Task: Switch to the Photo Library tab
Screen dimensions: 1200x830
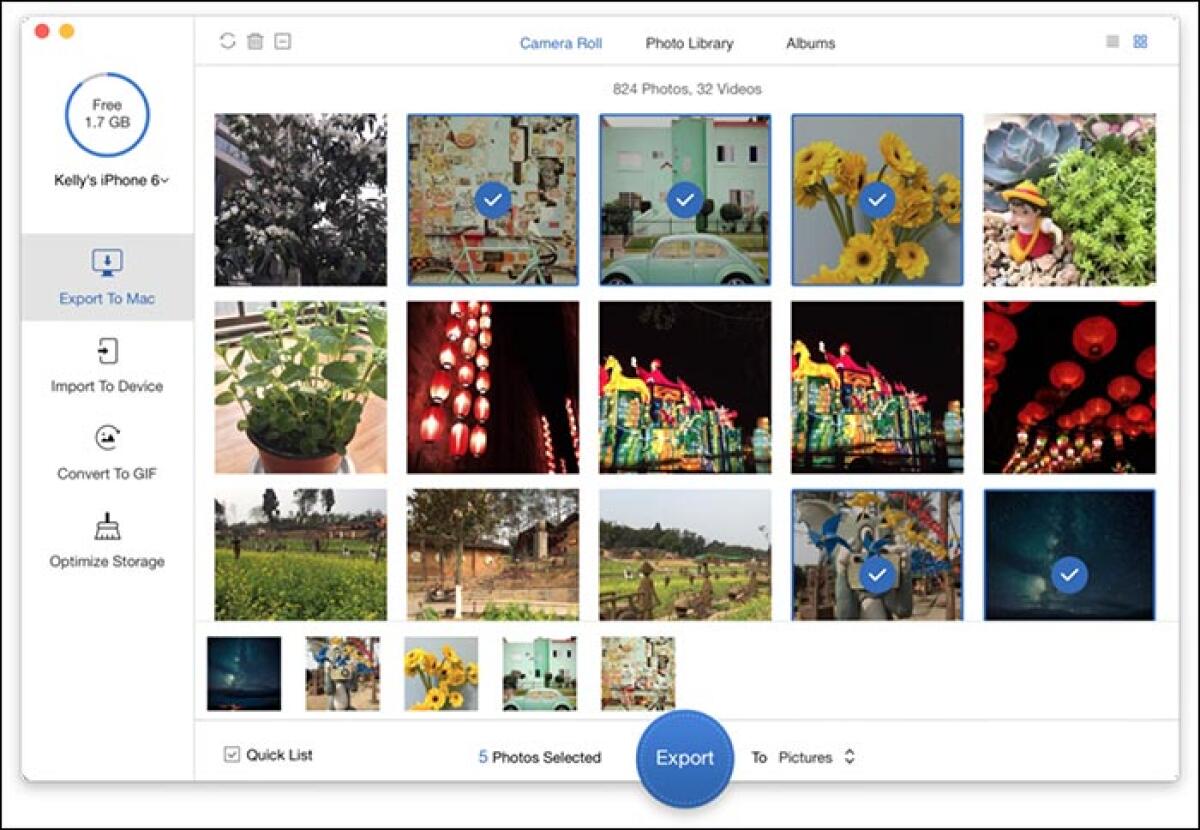Action: (x=689, y=43)
